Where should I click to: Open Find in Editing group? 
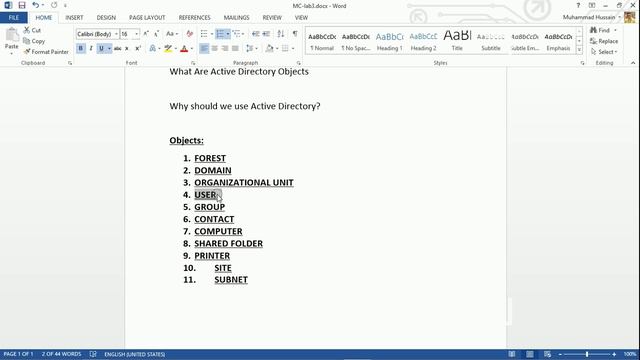tap(600, 30)
